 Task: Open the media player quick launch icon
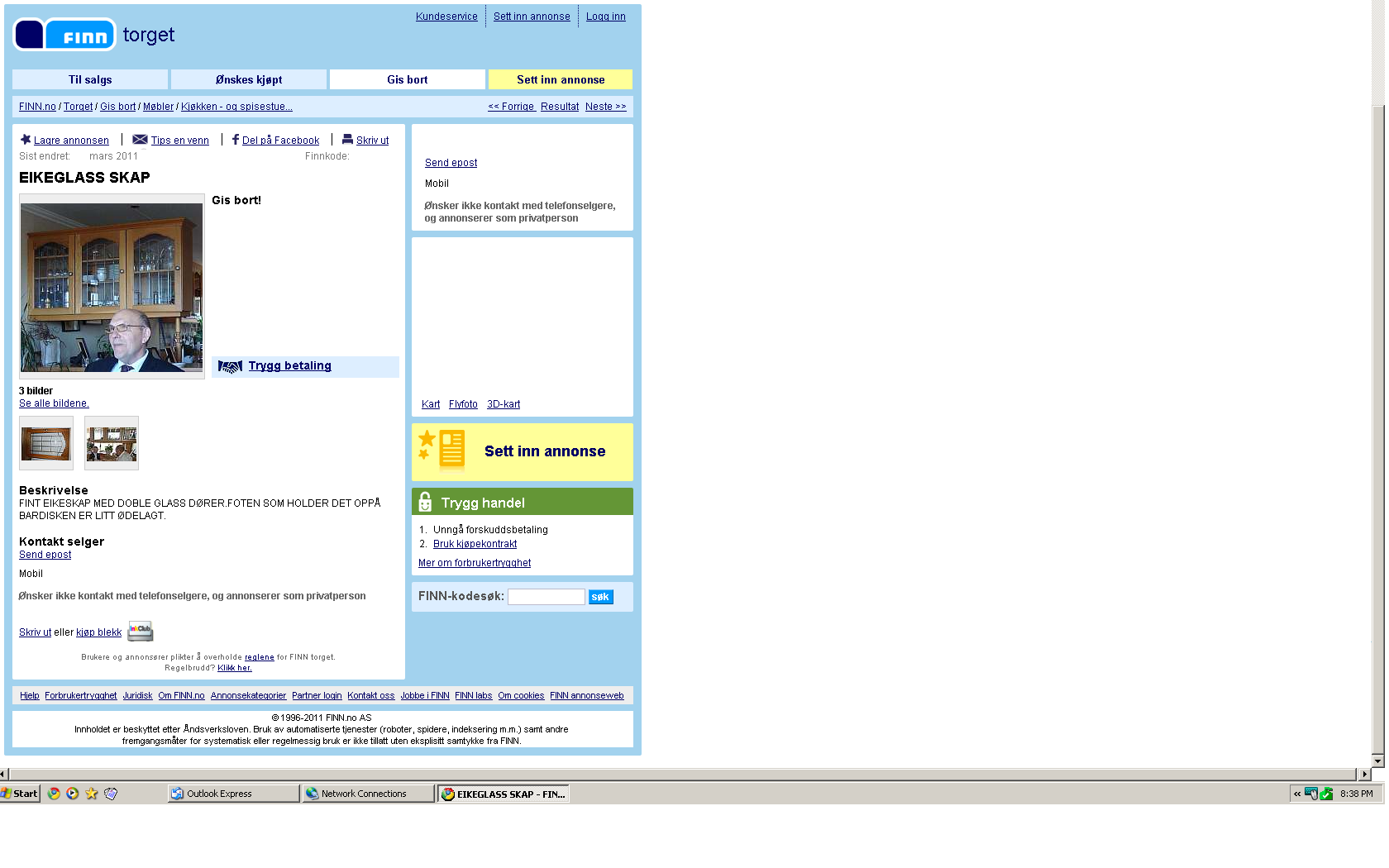[x=73, y=794]
